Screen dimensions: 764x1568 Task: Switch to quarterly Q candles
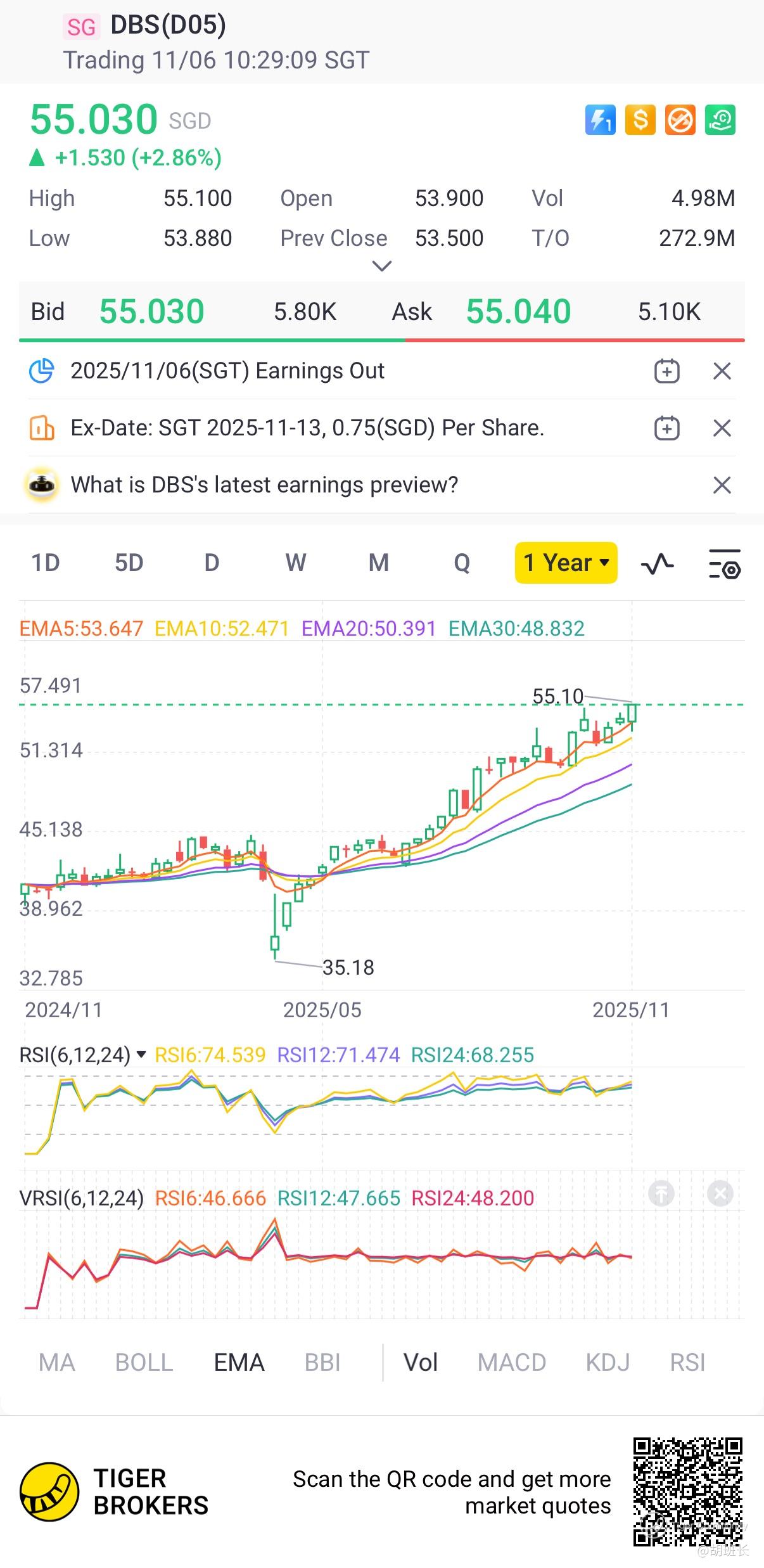(462, 563)
